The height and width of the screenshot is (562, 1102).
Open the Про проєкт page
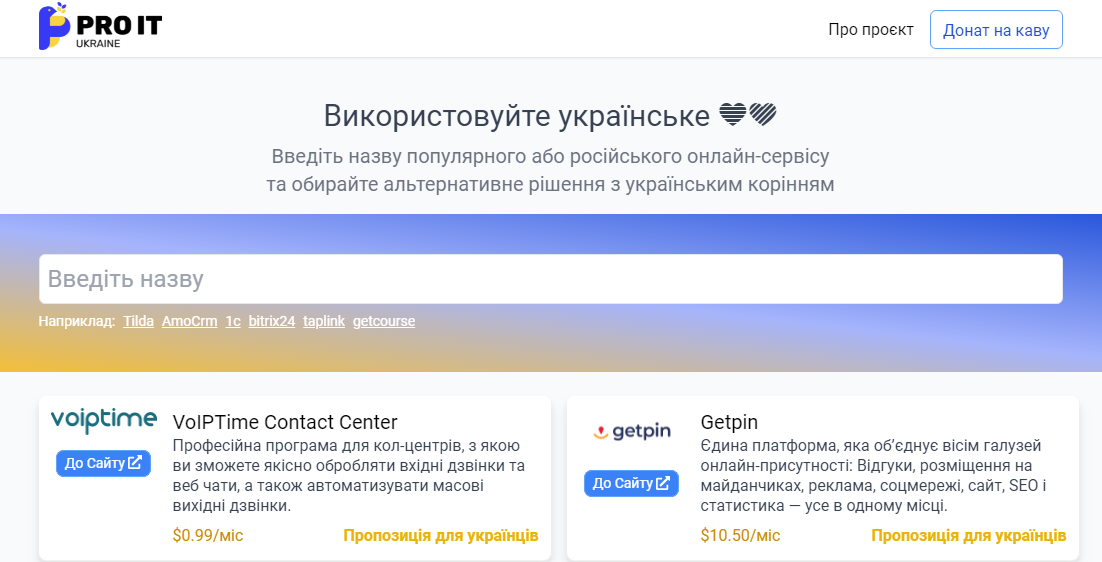pyautogui.click(x=871, y=30)
